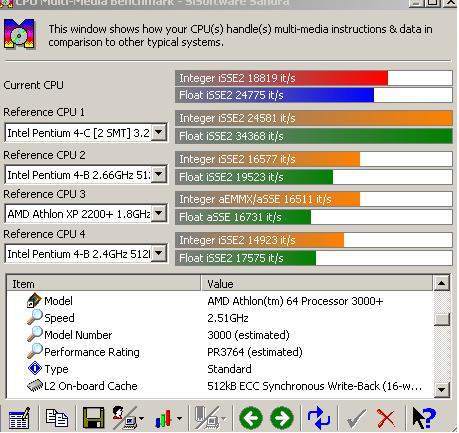Open Reference CPU 2 Pentium 4-B 2.66GHz dropdown
Viewport: 459px width, 433px height.
pos(159,174)
